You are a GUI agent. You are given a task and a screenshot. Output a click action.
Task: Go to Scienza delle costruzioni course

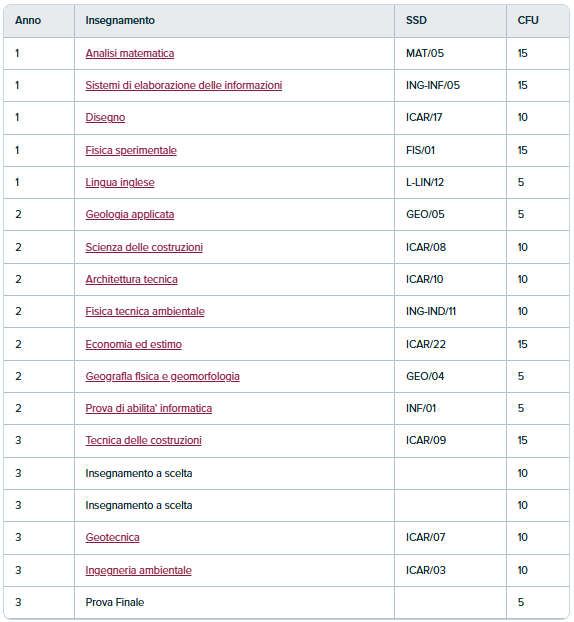144,247
